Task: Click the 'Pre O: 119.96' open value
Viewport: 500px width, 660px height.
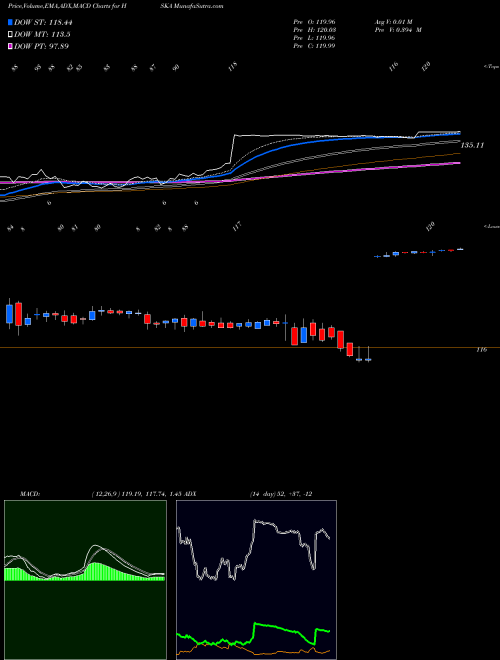Action: coord(314,22)
